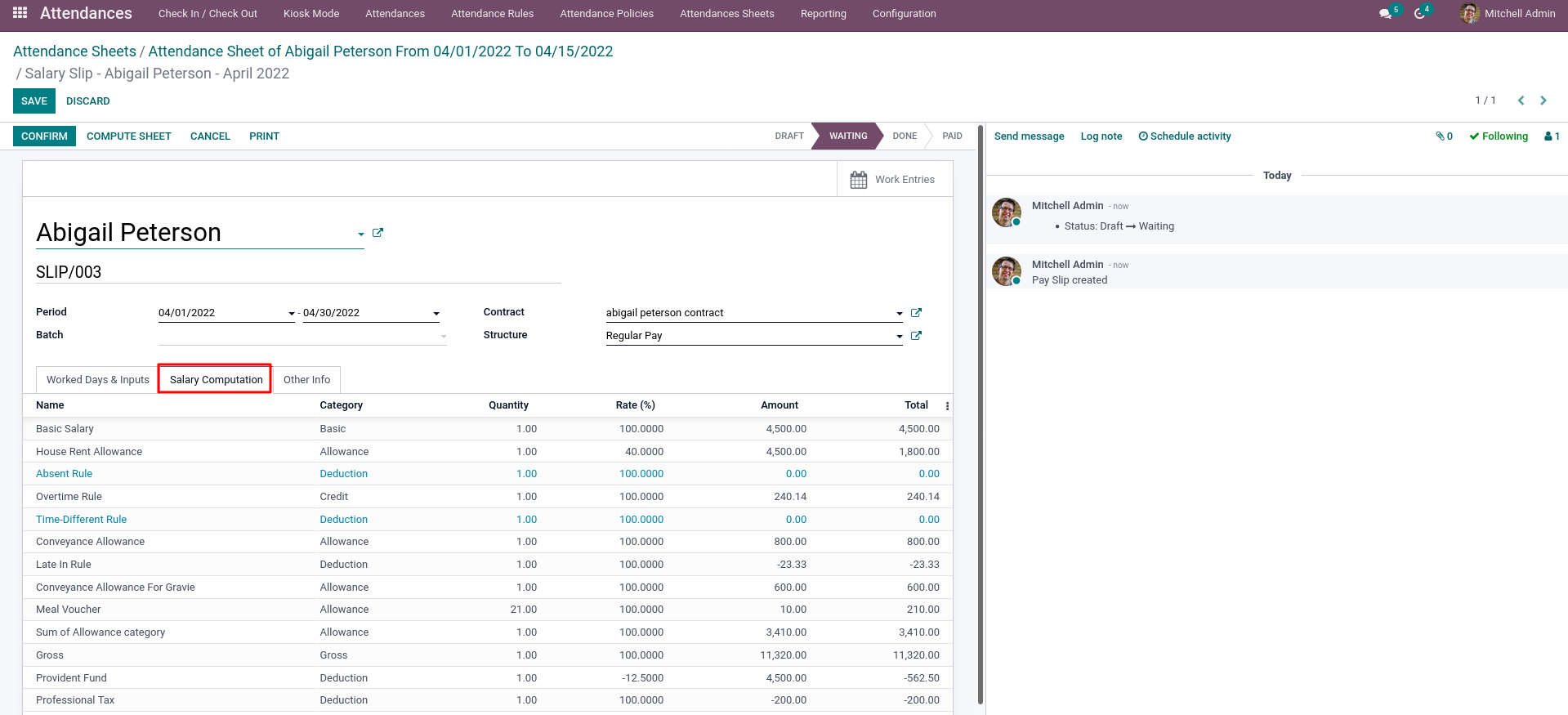
Task: Open the period start date dropdown
Action: pos(292,314)
